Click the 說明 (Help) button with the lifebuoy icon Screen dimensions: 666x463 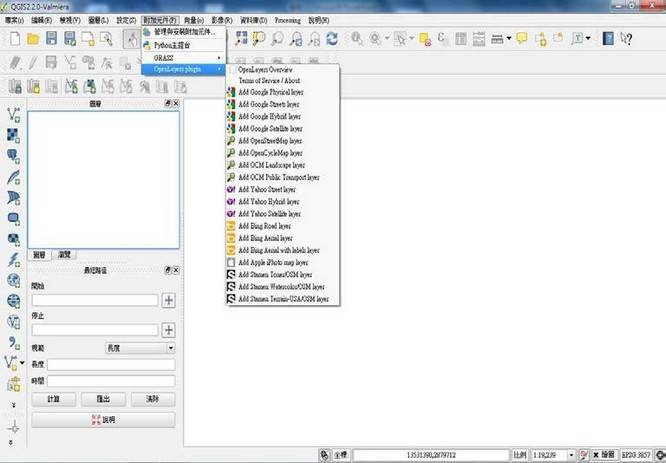pos(103,420)
